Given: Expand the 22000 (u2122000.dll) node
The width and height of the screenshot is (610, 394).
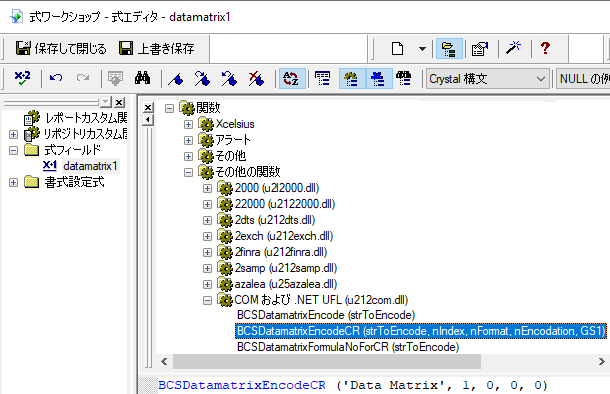Looking at the screenshot, I should (x=207, y=204).
